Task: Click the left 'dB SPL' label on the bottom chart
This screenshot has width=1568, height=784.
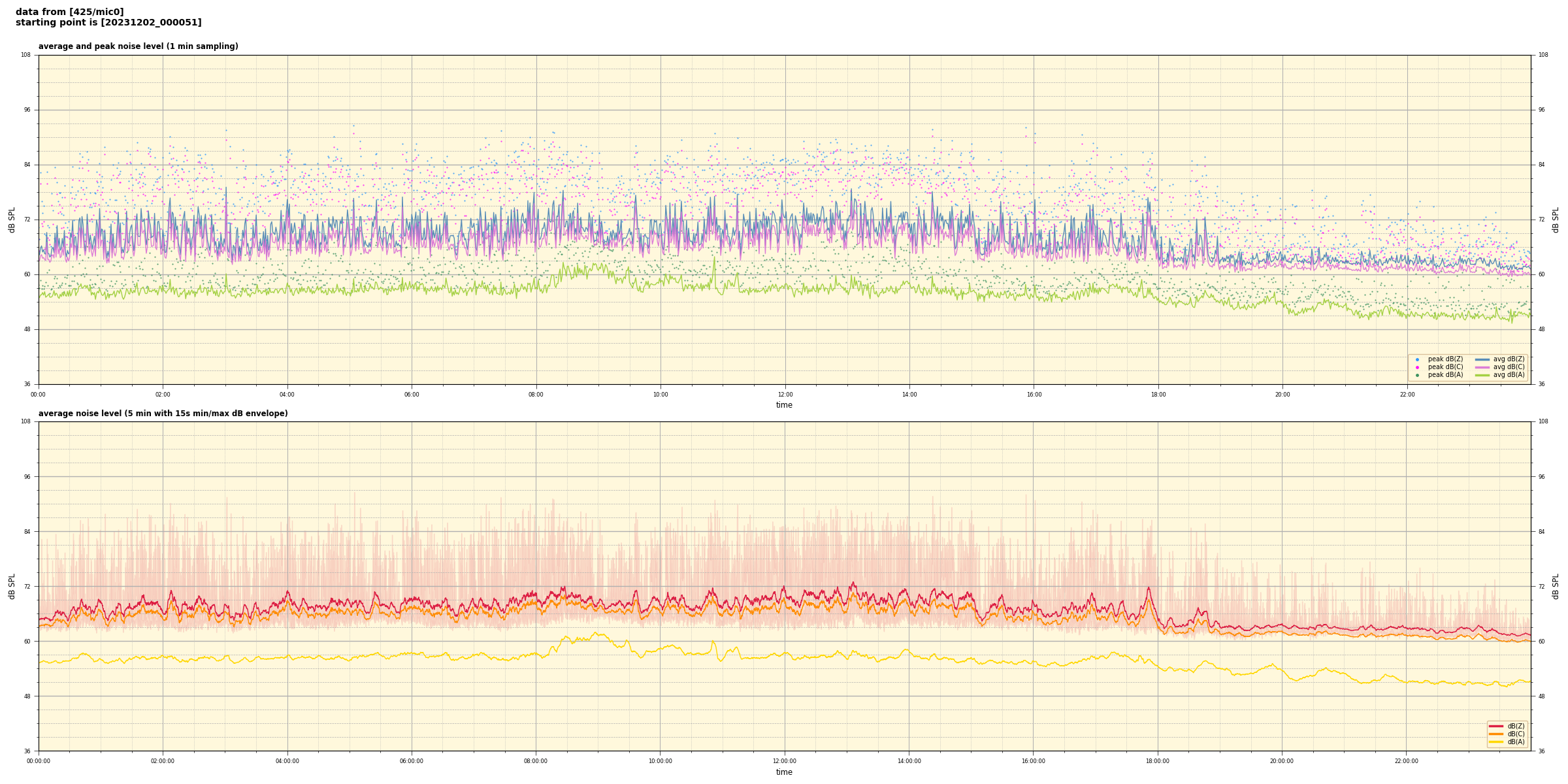Action: (12, 586)
